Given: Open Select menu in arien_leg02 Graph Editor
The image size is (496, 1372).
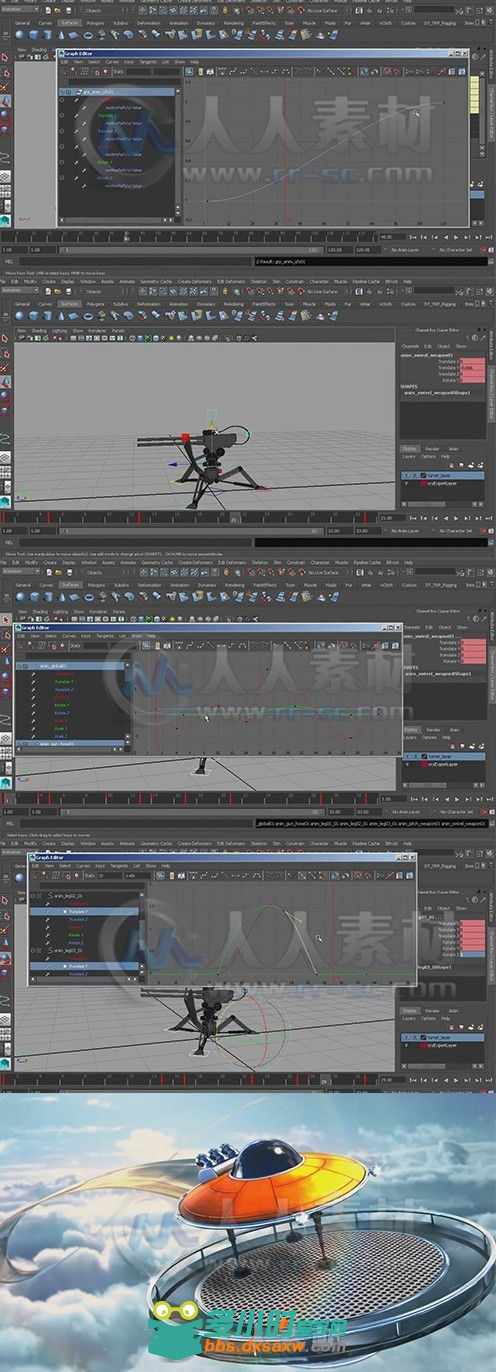Looking at the screenshot, I should point(64,865).
